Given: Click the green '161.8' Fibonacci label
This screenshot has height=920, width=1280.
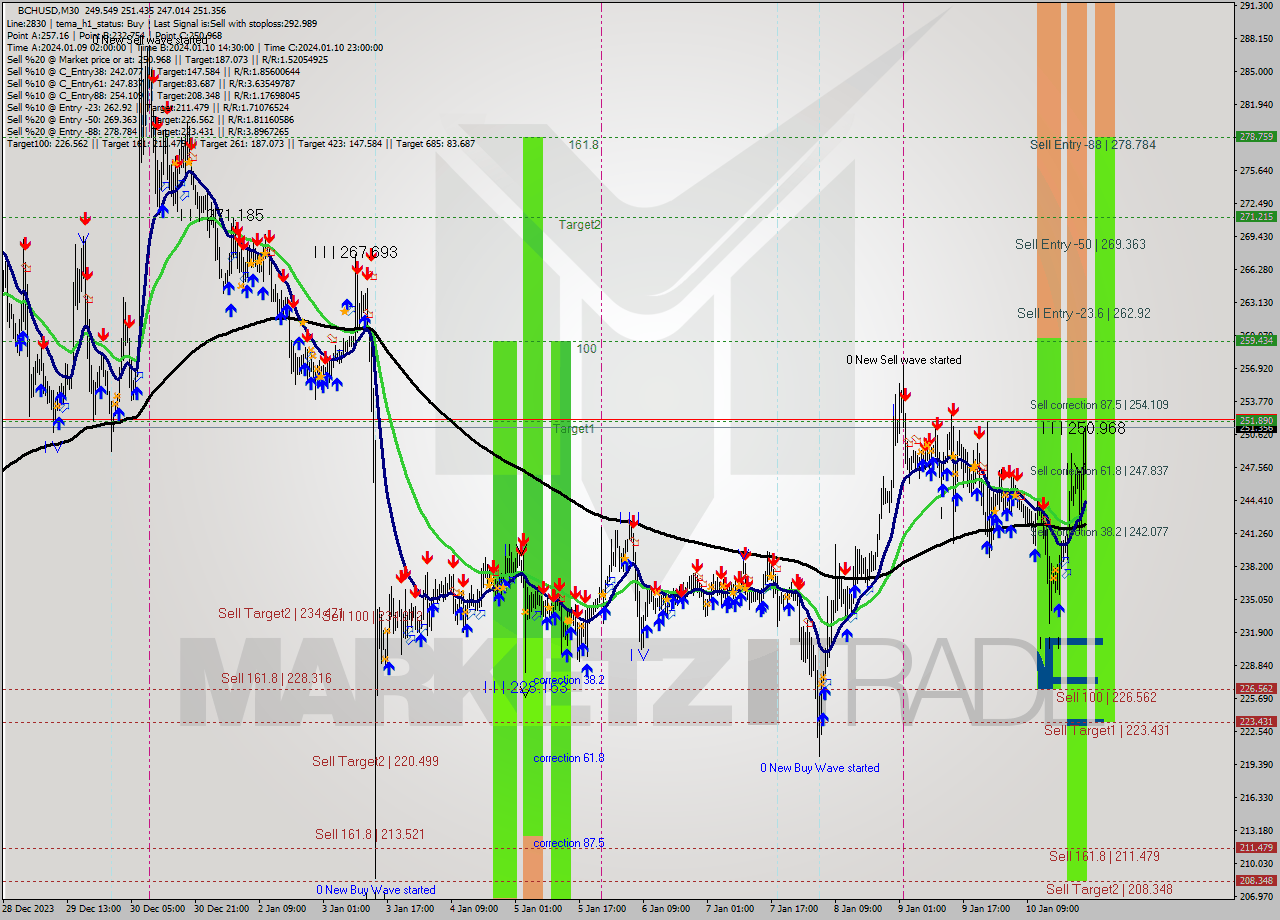Looking at the screenshot, I should 584,145.
